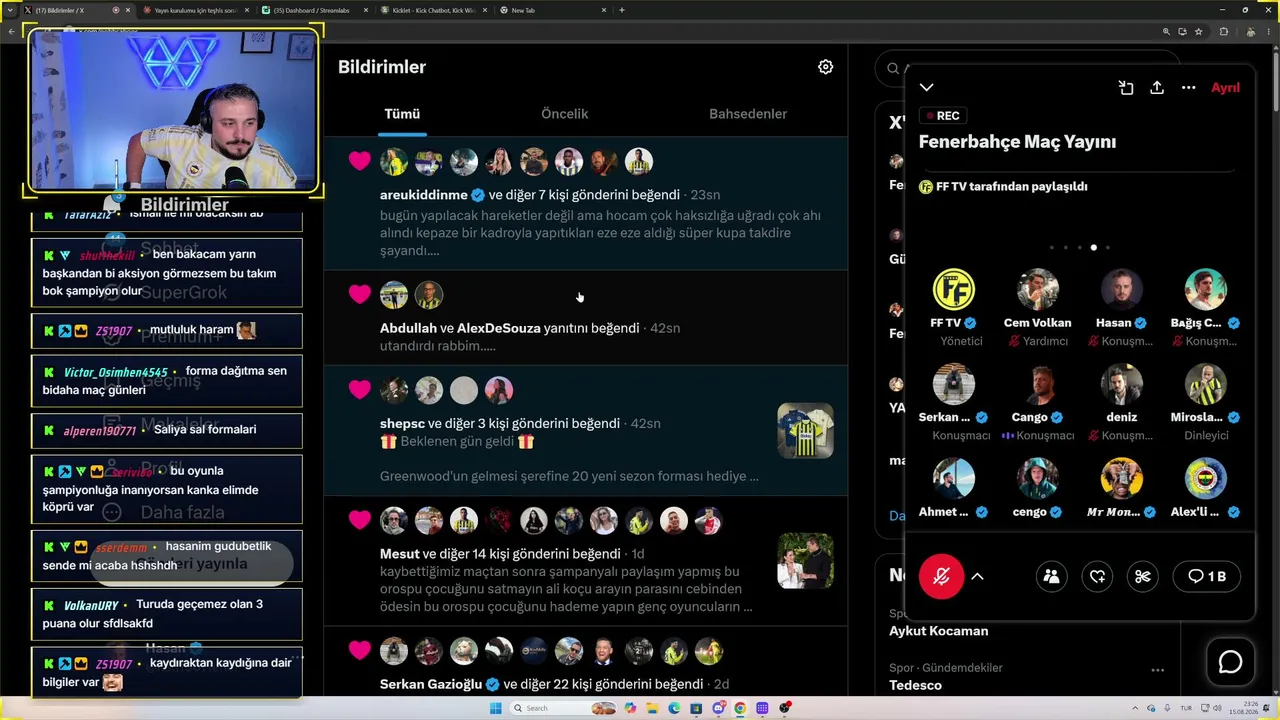Screen dimensions: 1280x720
Task: Switch to the Öncelik tab
Action: pos(565,114)
